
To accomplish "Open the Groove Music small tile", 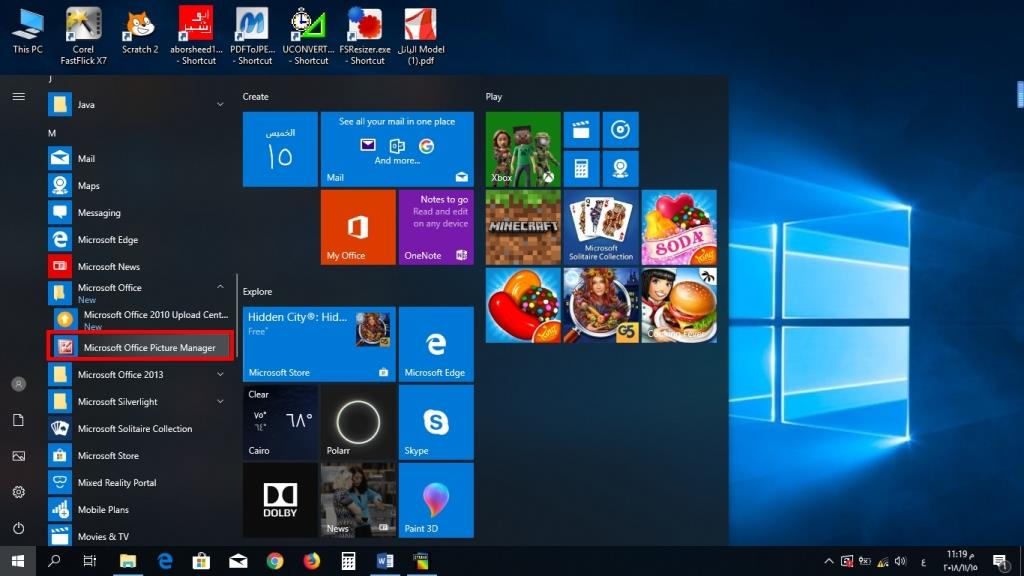I will [x=620, y=130].
